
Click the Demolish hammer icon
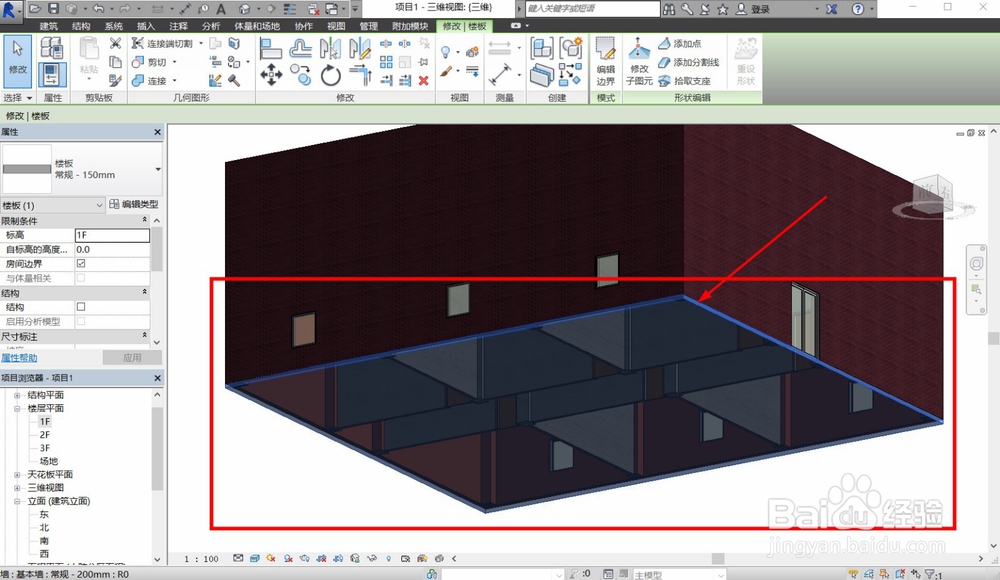pyautogui.click(x=234, y=80)
